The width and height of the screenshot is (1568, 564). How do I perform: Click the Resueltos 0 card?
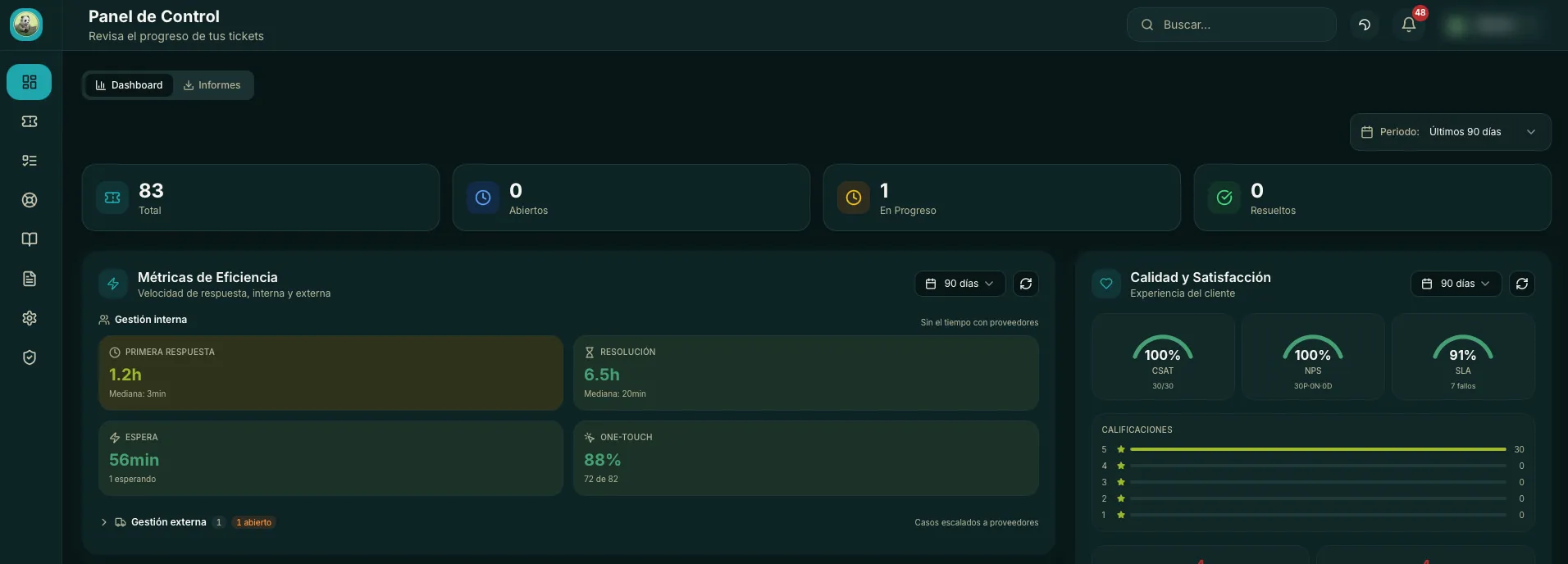1373,198
